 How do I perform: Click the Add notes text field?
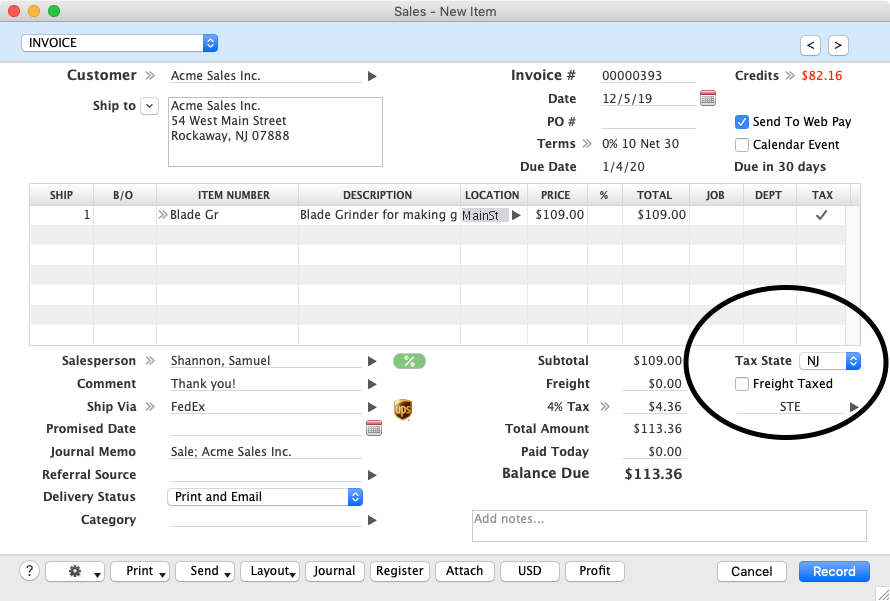point(668,525)
